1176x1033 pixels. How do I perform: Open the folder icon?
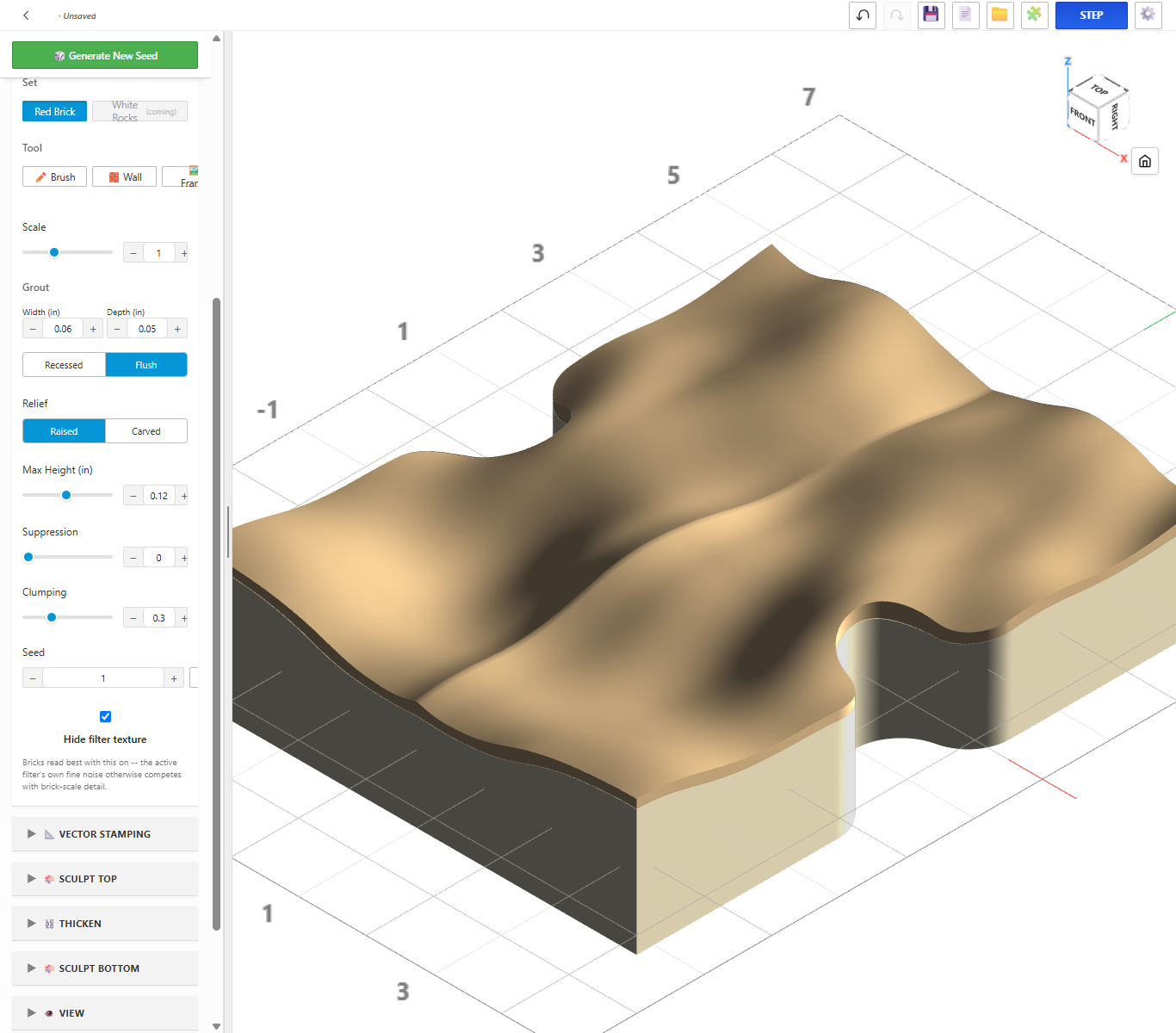1000,15
